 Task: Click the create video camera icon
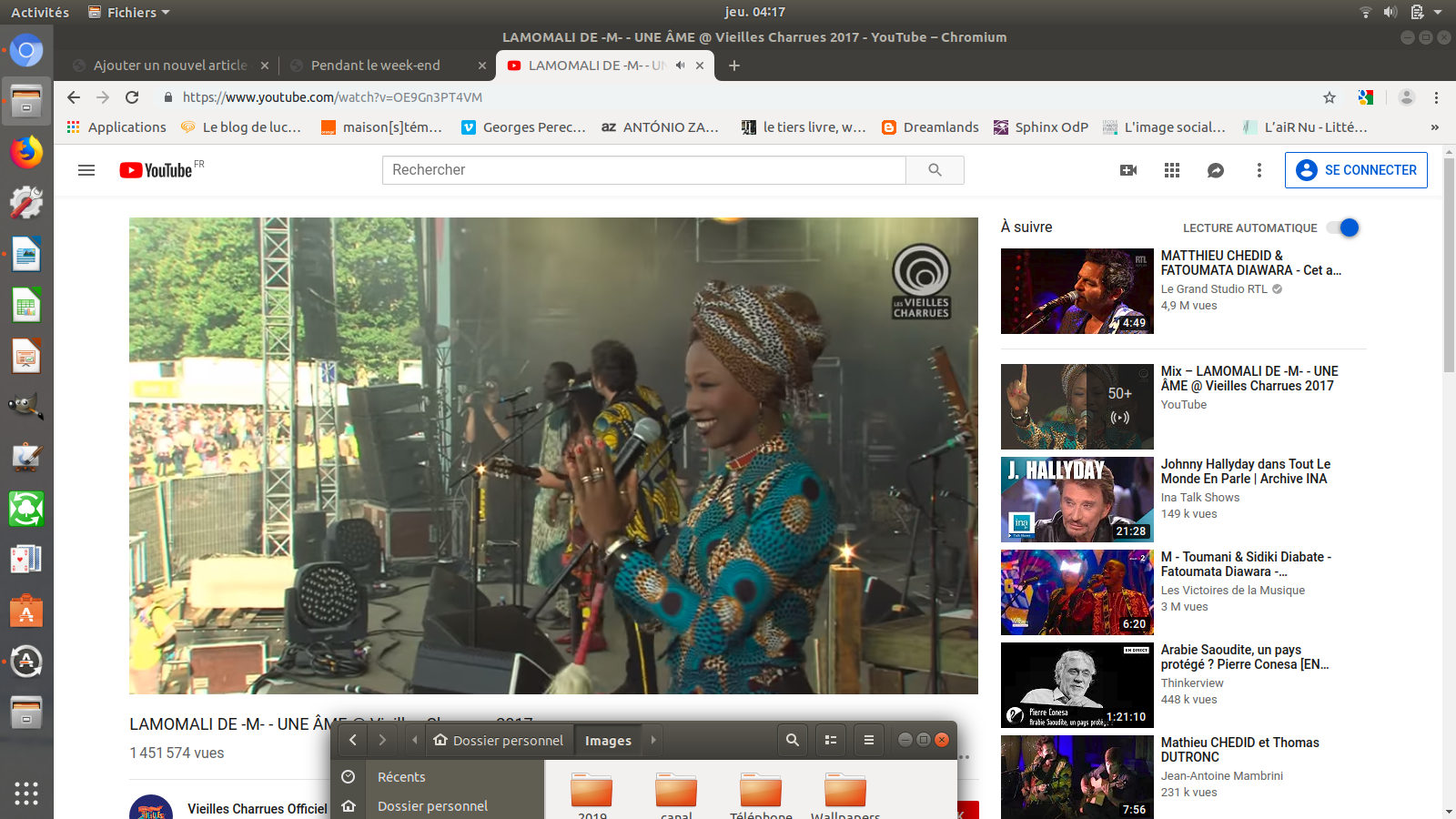[x=1128, y=170]
